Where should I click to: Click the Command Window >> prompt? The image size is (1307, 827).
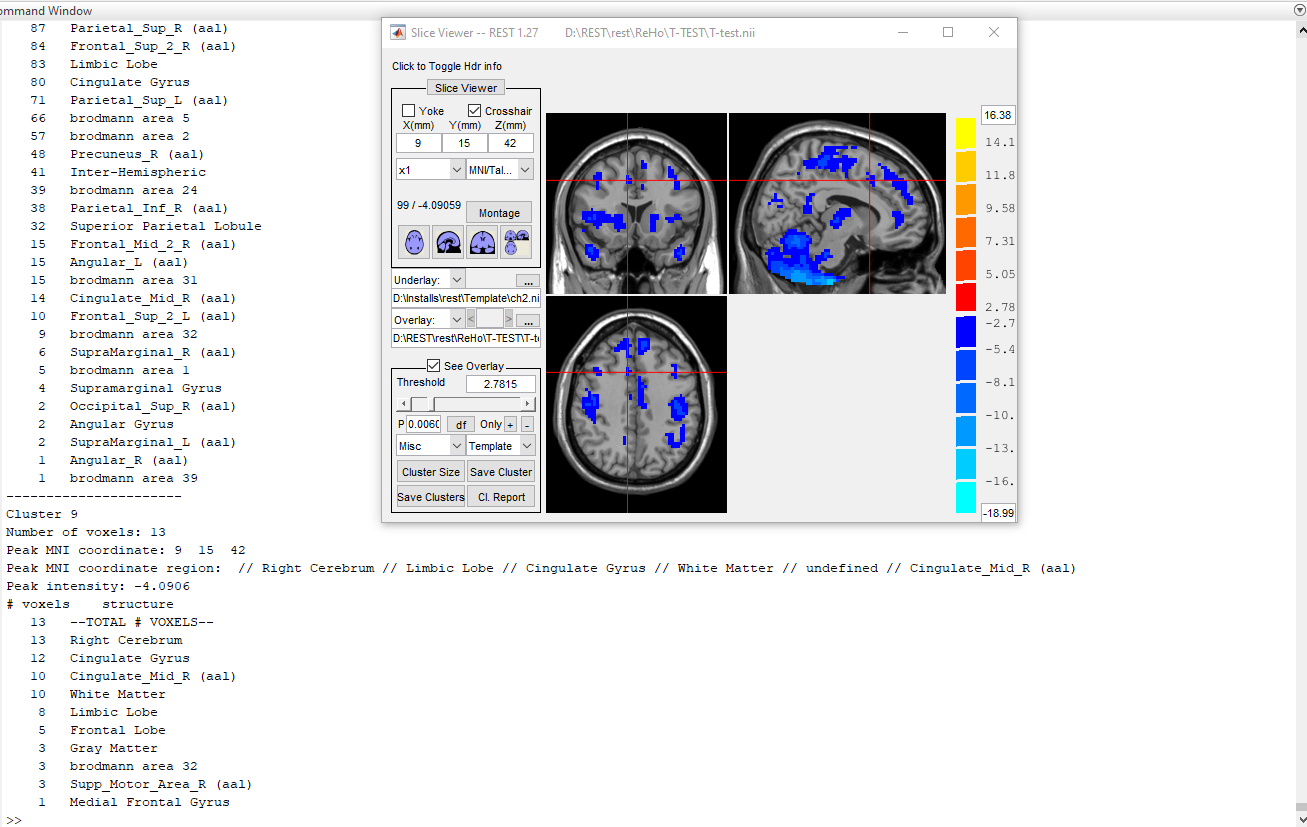pos(14,820)
